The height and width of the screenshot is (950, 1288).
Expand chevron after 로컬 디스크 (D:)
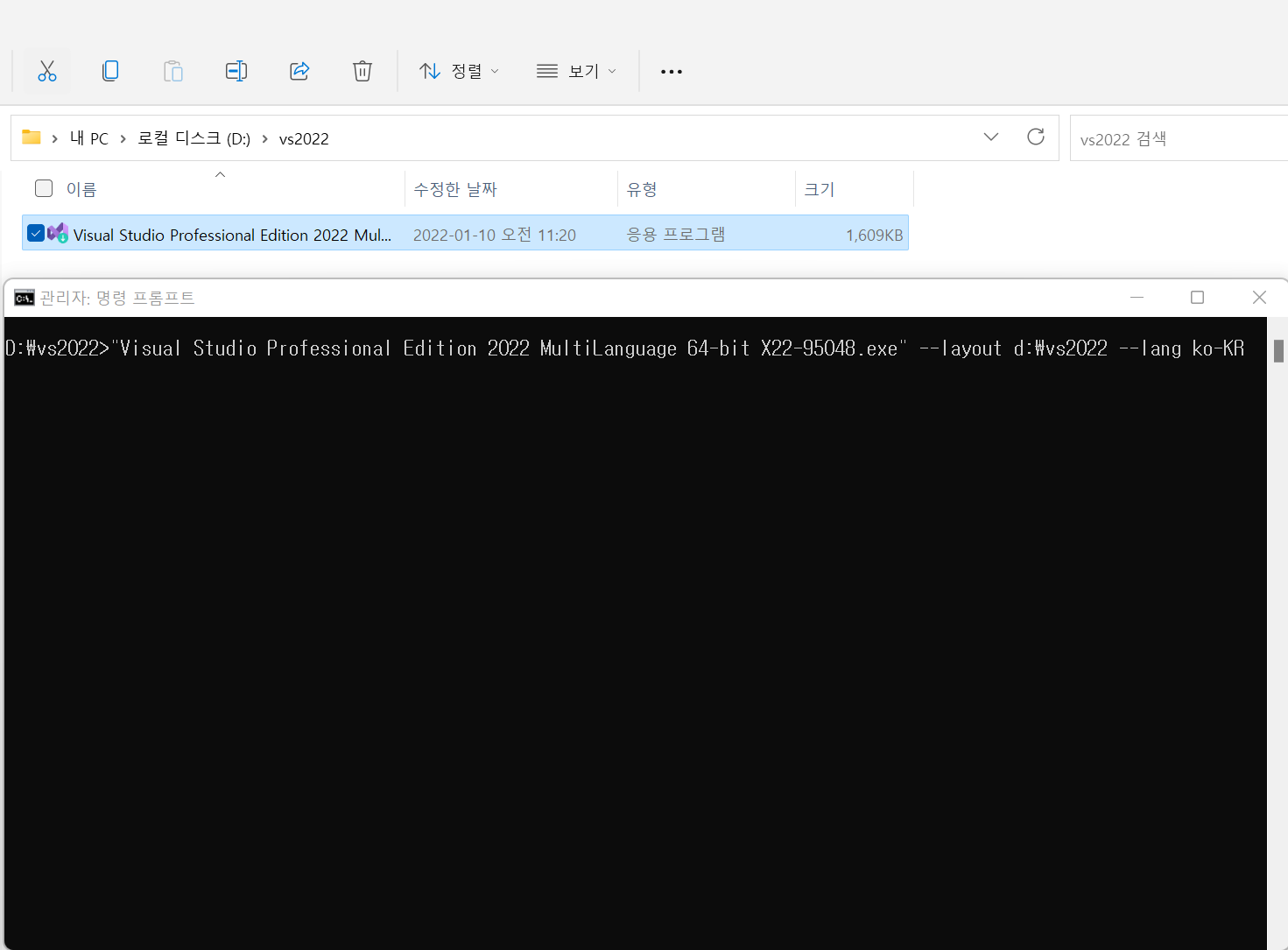[x=264, y=138]
